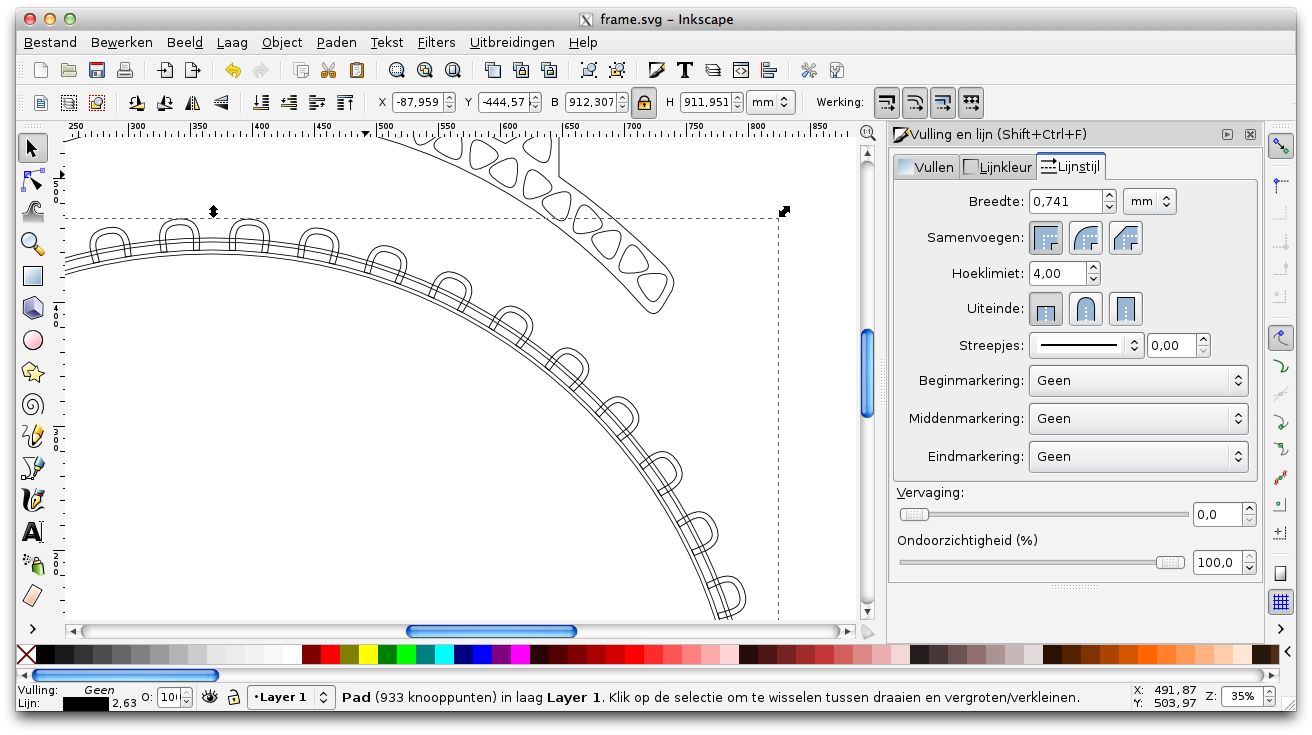Select the round join style
Screen dimensions: 1312x735
(1086, 238)
